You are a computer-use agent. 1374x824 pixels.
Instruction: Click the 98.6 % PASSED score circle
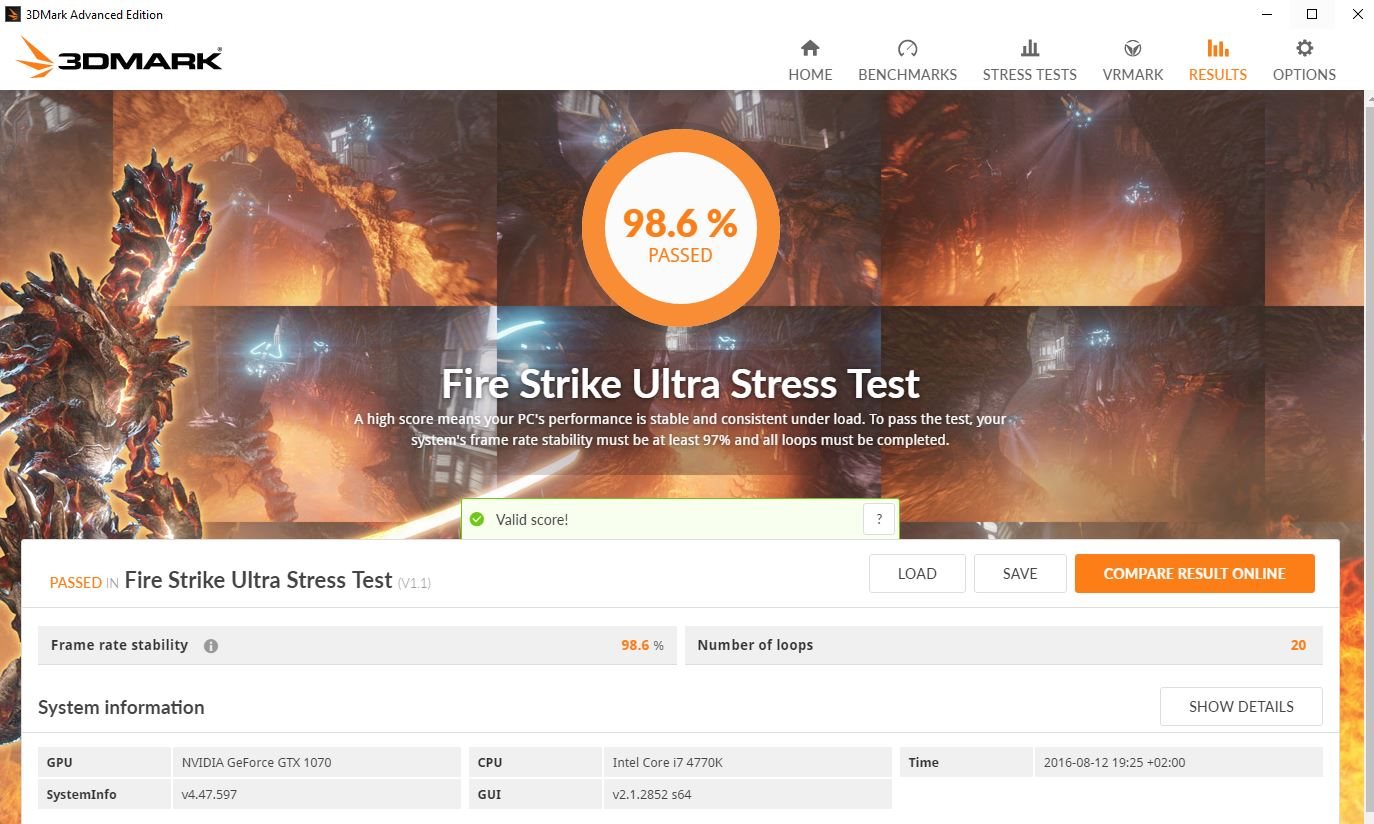pos(680,228)
